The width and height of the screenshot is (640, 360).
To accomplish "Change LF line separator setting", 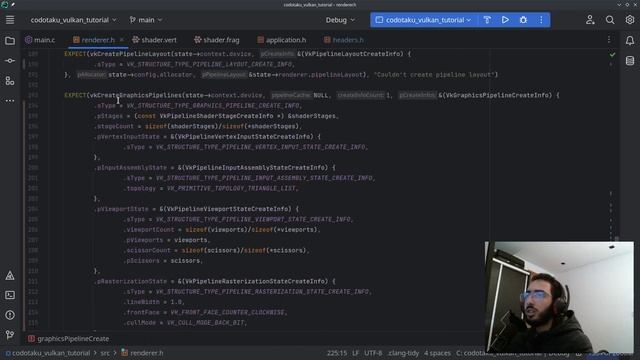I will click(x=356, y=353).
